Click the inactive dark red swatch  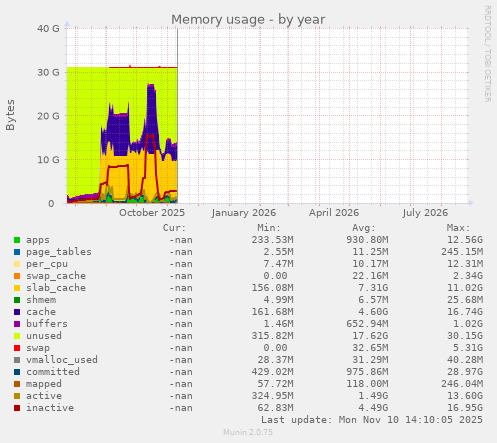pos(17,408)
